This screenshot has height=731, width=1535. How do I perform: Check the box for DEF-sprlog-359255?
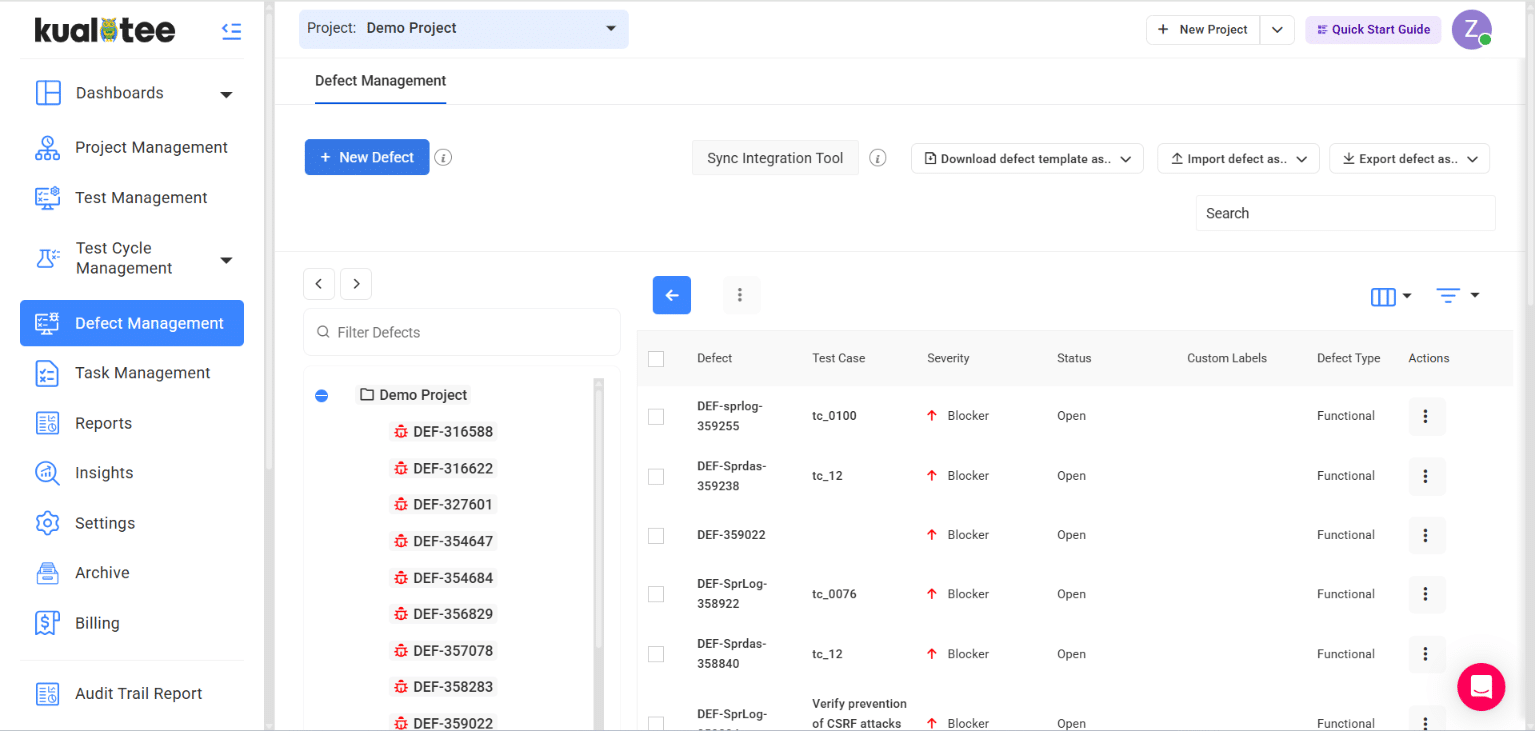click(x=656, y=417)
